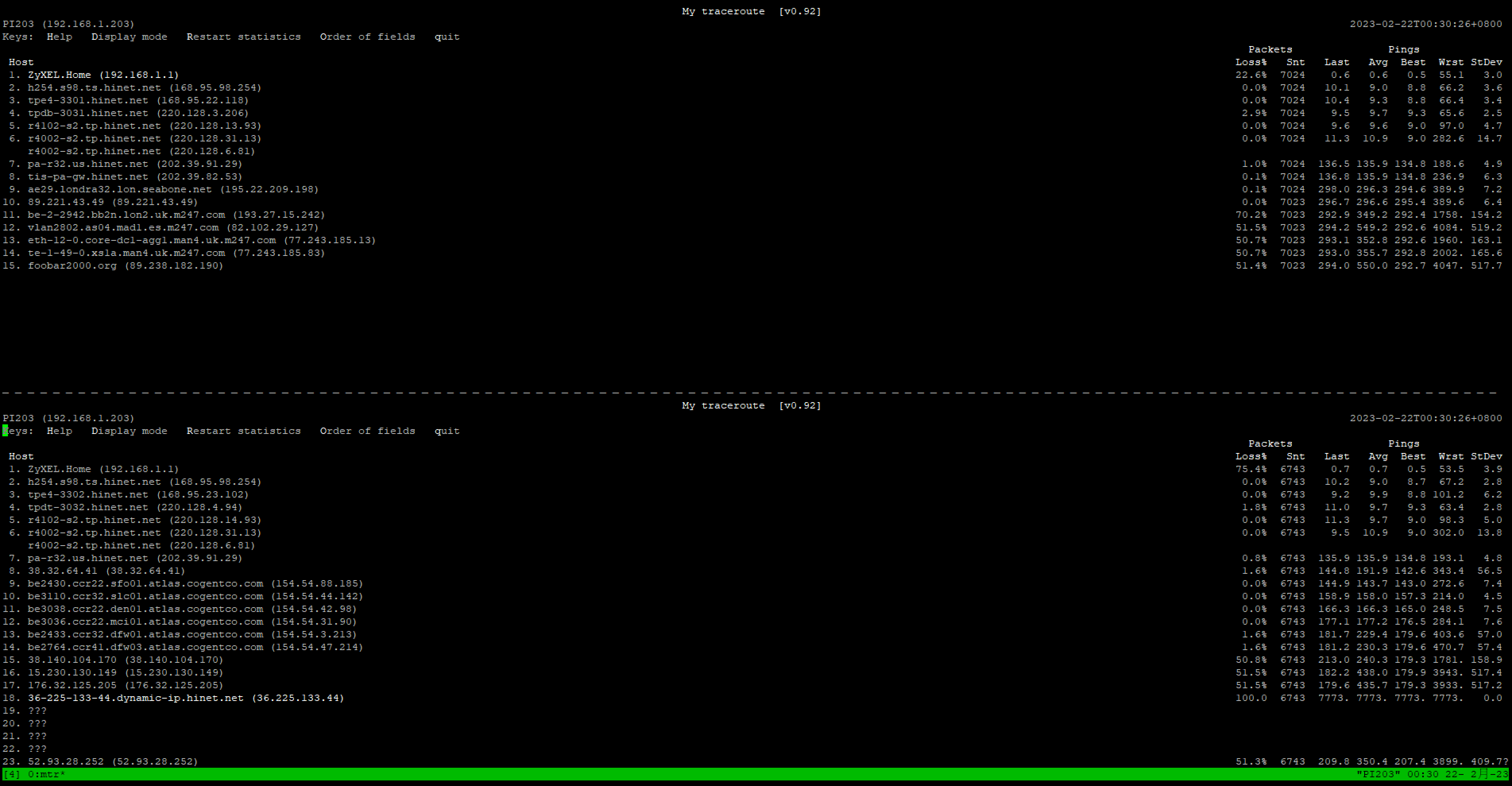Click quit in the top mtr pane

pos(447,37)
